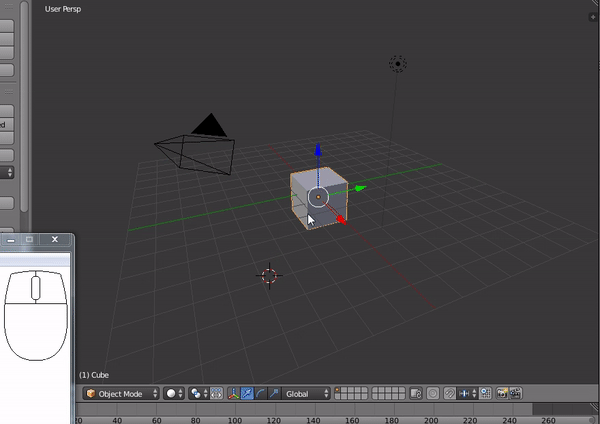600x424 pixels.
Task: Click the blue Z-axis arrow on cube
Action: click(x=318, y=152)
